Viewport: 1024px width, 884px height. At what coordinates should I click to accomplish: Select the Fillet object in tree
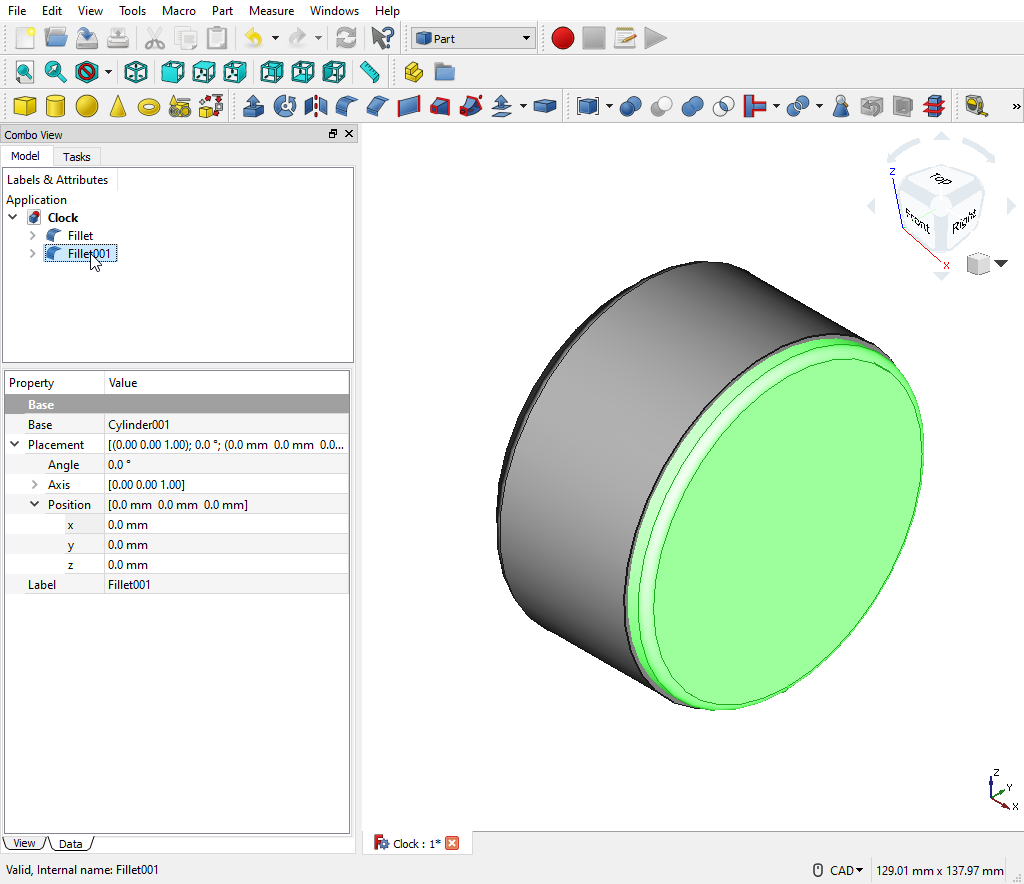[80, 235]
